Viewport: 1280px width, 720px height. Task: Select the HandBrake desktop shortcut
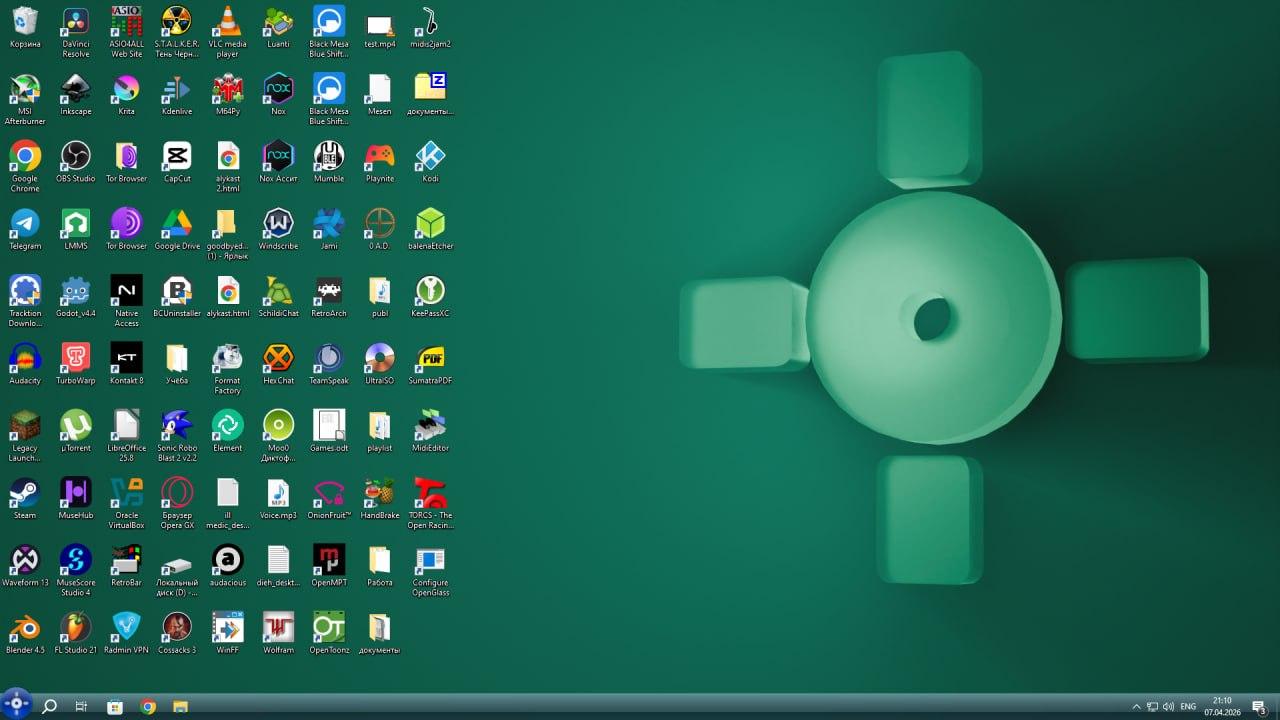[x=379, y=497]
